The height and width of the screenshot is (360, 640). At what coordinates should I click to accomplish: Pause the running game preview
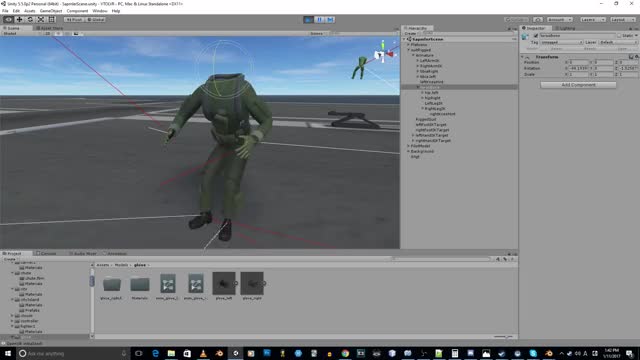click(x=320, y=20)
